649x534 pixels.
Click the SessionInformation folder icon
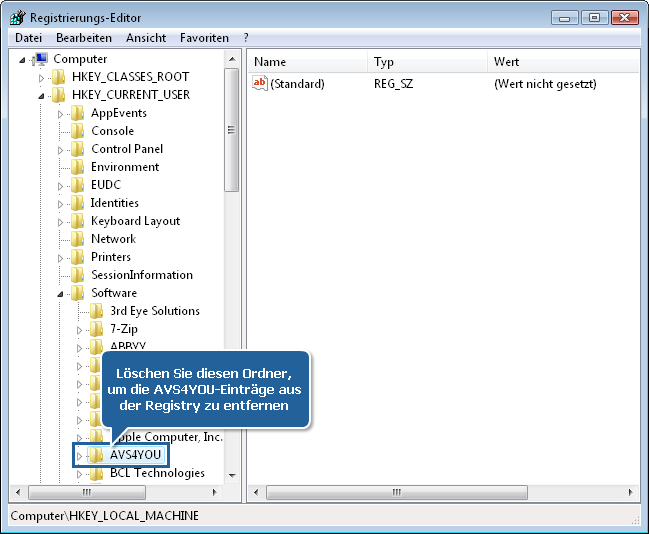77,275
